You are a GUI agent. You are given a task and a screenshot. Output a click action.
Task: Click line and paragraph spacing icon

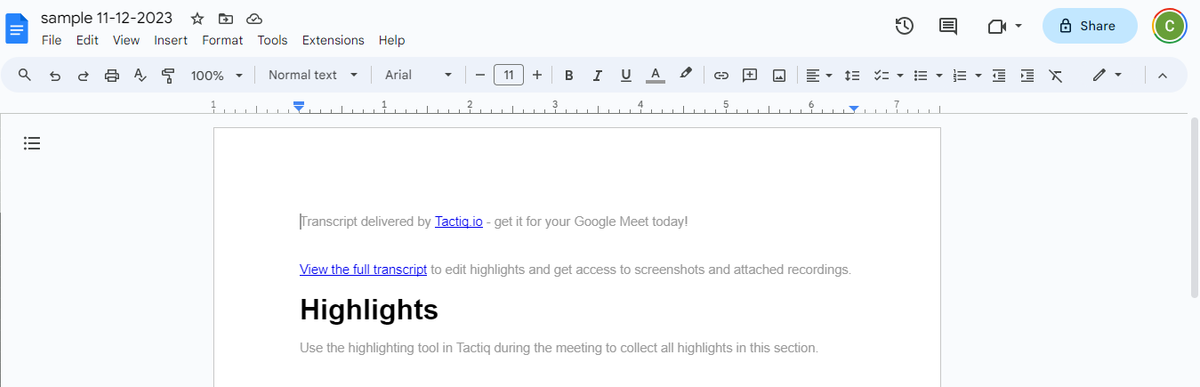coord(853,75)
